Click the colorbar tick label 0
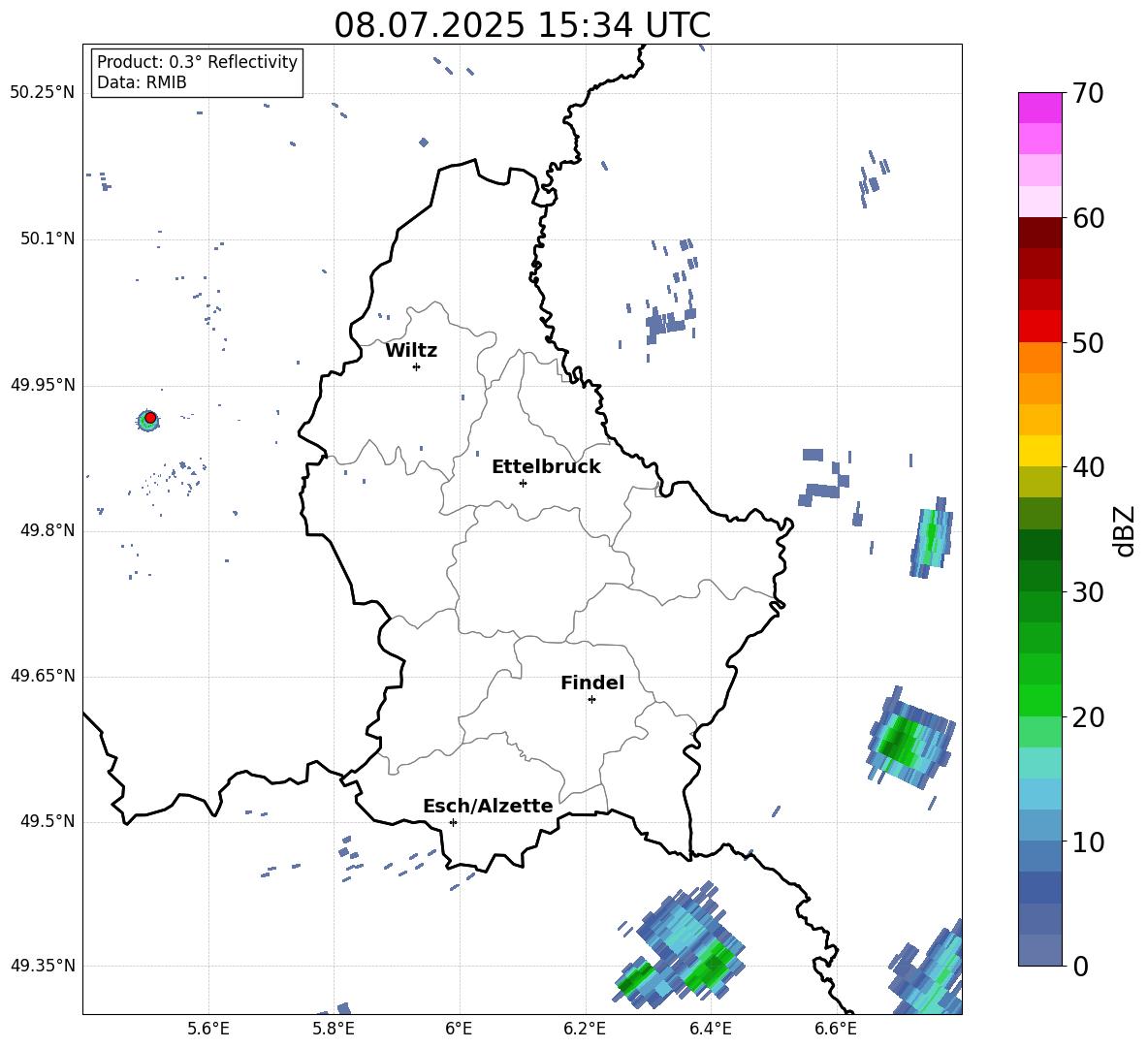This screenshot has height=1048, width=1148. click(x=1081, y=966)
